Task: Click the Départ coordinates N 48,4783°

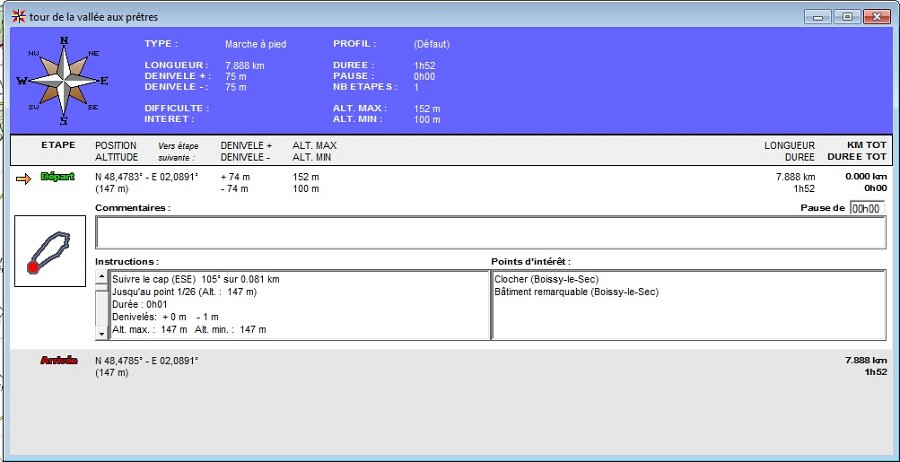Action: click(146, 177)
